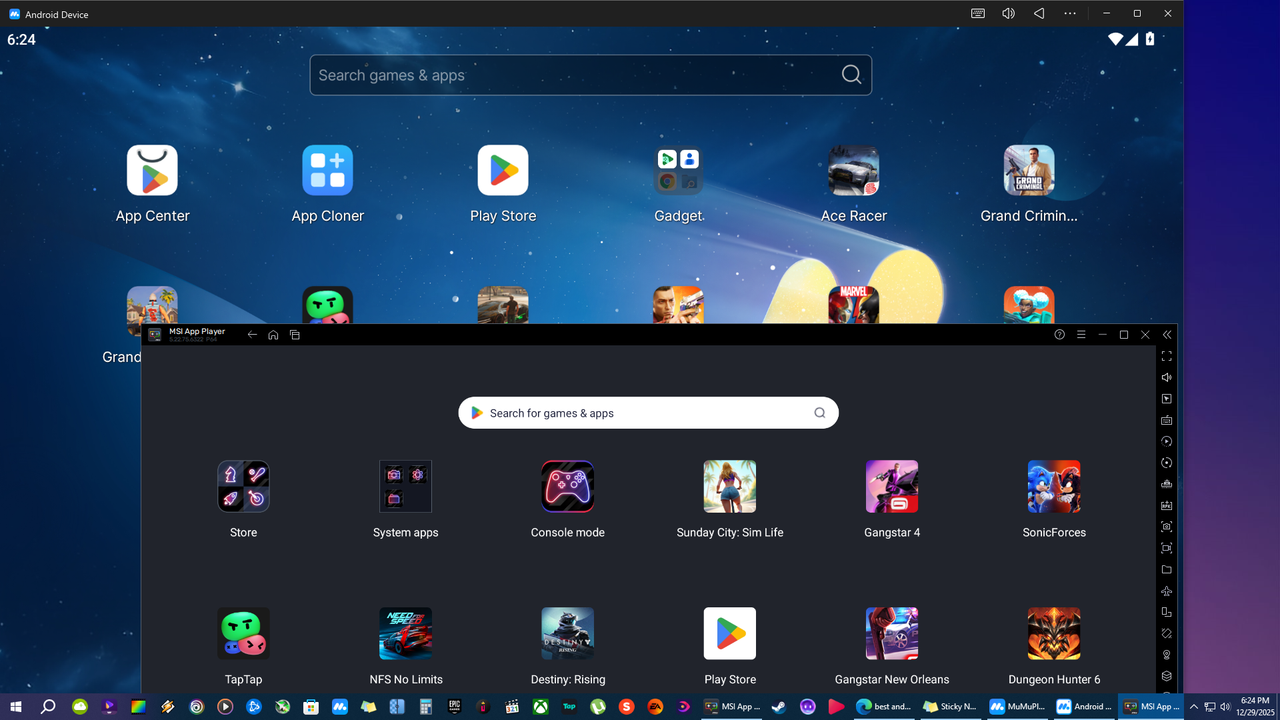1280x720 pixels.
Task: Open the three-dots menu in Android Device title bar
Action: [1070, 14]
